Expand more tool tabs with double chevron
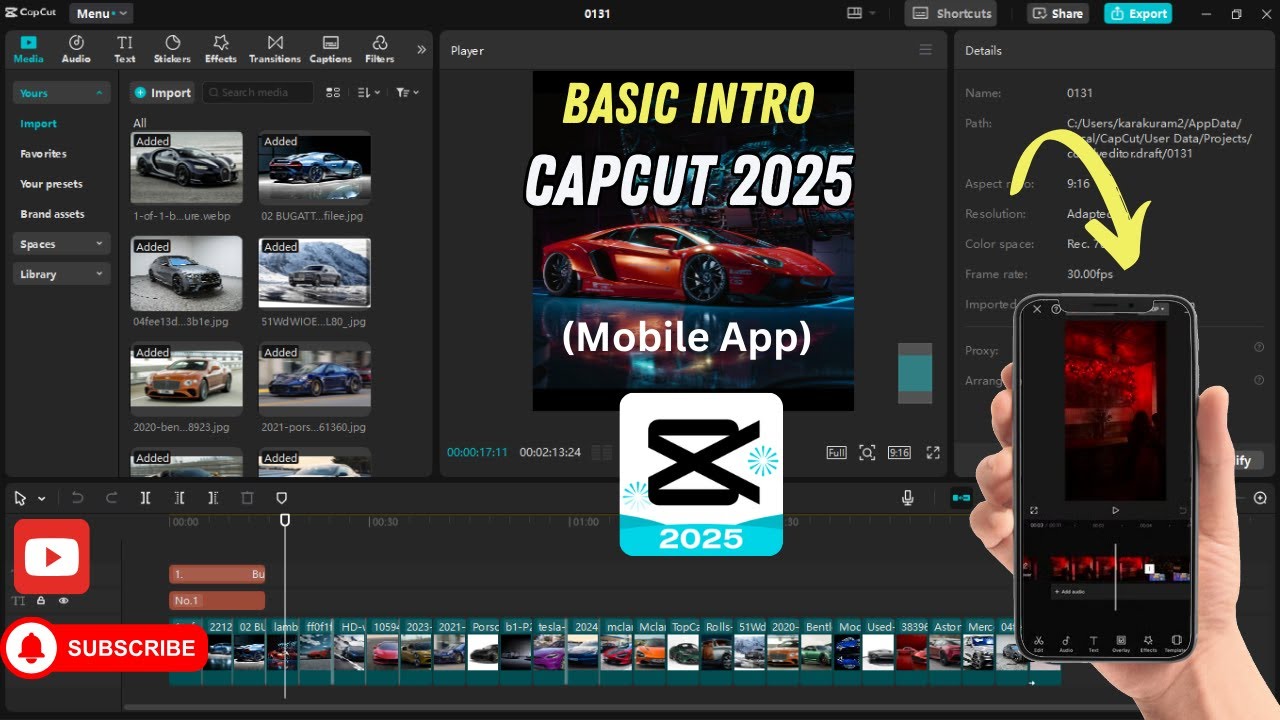 click(421, 49)
